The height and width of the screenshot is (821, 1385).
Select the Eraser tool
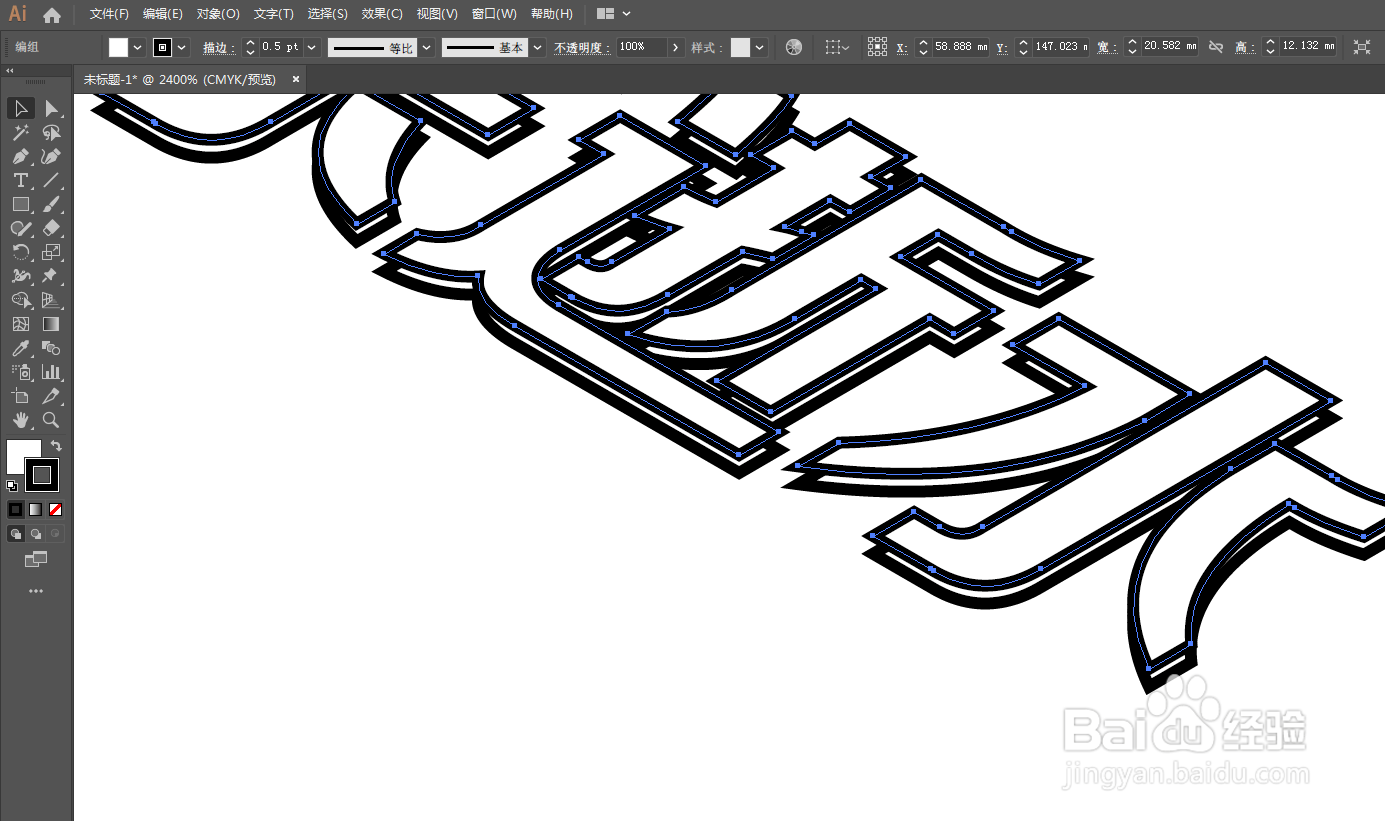coord(51,228)
